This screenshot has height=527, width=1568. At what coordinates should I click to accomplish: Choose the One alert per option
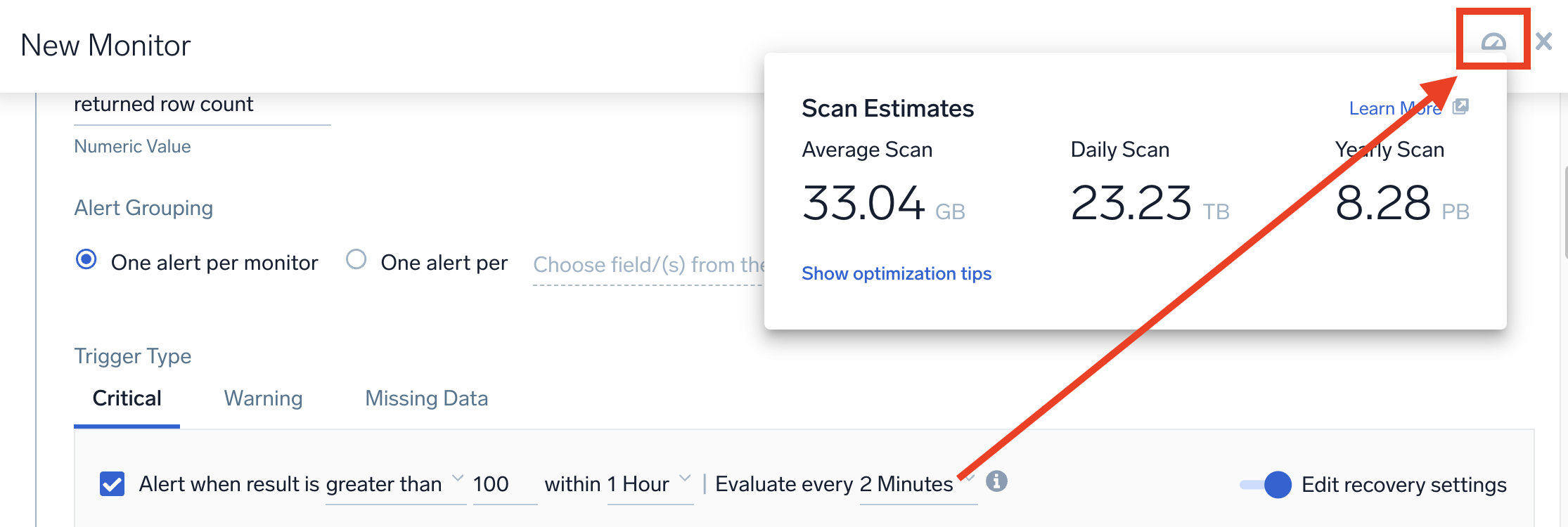tap(356, 259)
